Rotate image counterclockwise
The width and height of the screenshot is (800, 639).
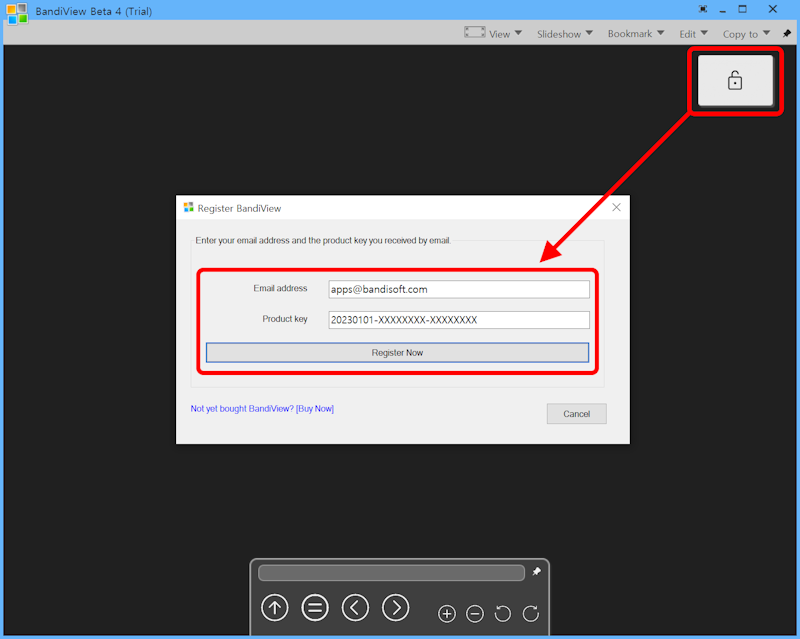[x=503, y=613]
